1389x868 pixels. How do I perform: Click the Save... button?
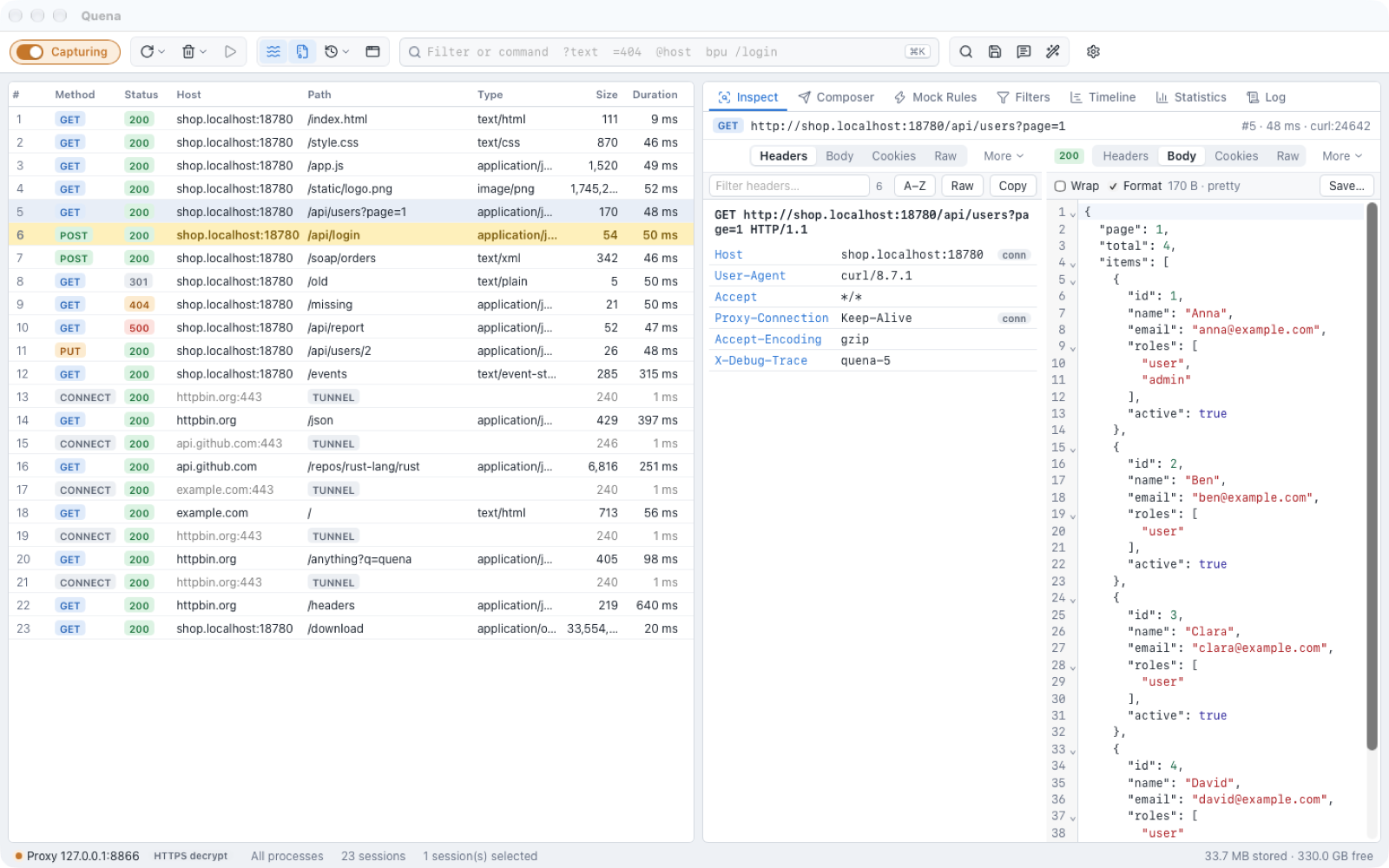point(1346,186)
